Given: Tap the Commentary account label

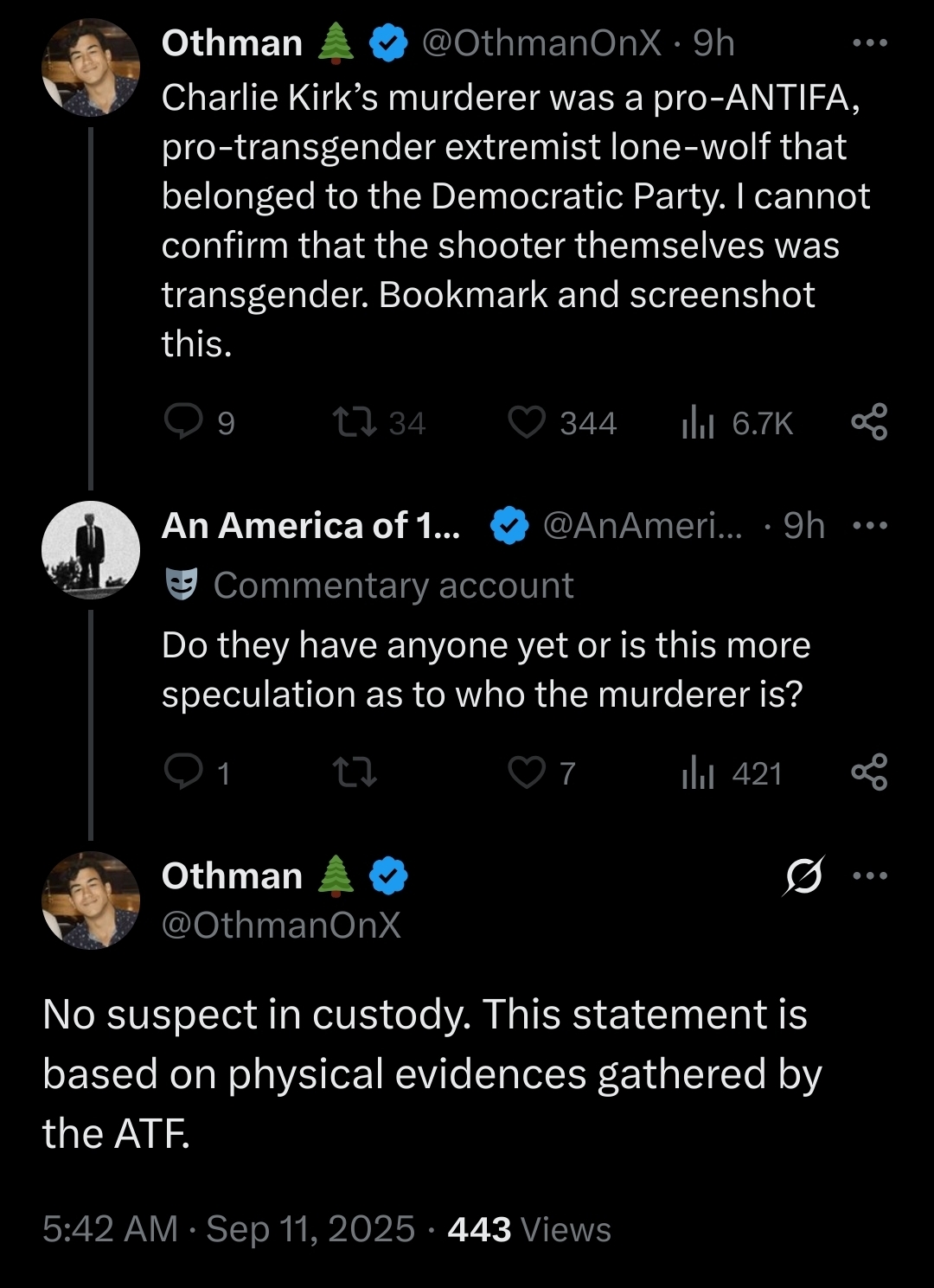Looking at the screenshot, I should 393,586.
